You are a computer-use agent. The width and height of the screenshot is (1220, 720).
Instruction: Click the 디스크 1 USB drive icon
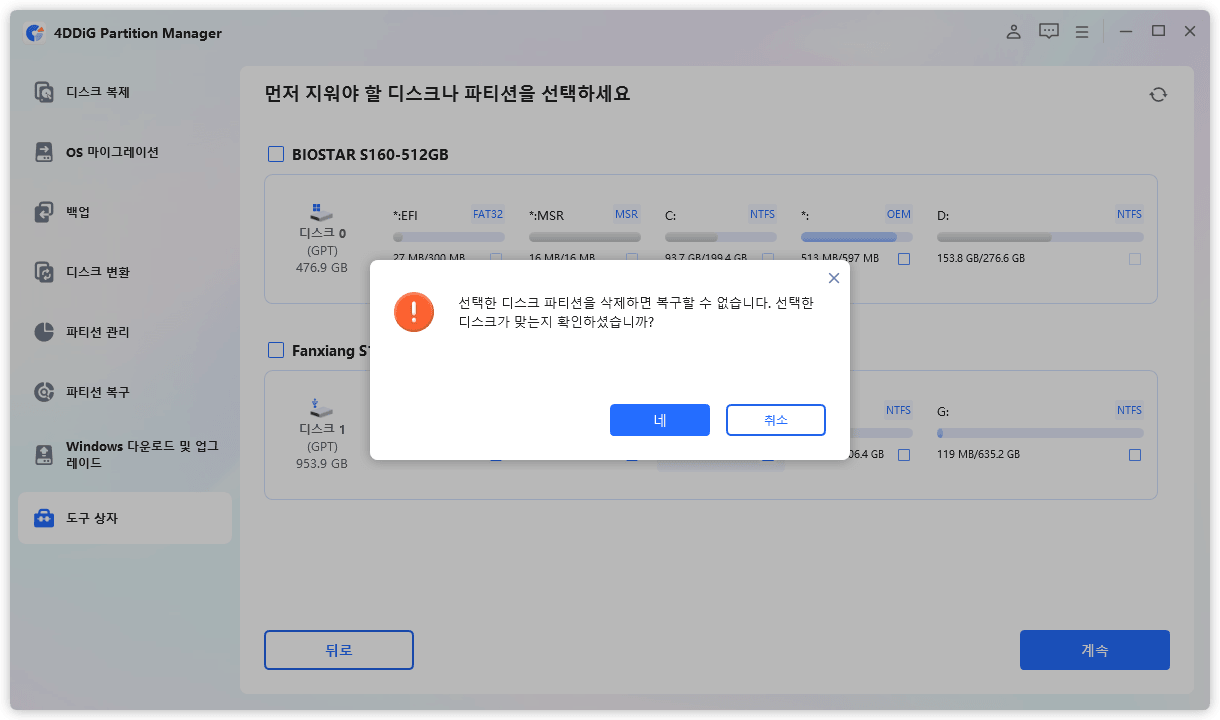pyautogui.click(x=321, y=407)
